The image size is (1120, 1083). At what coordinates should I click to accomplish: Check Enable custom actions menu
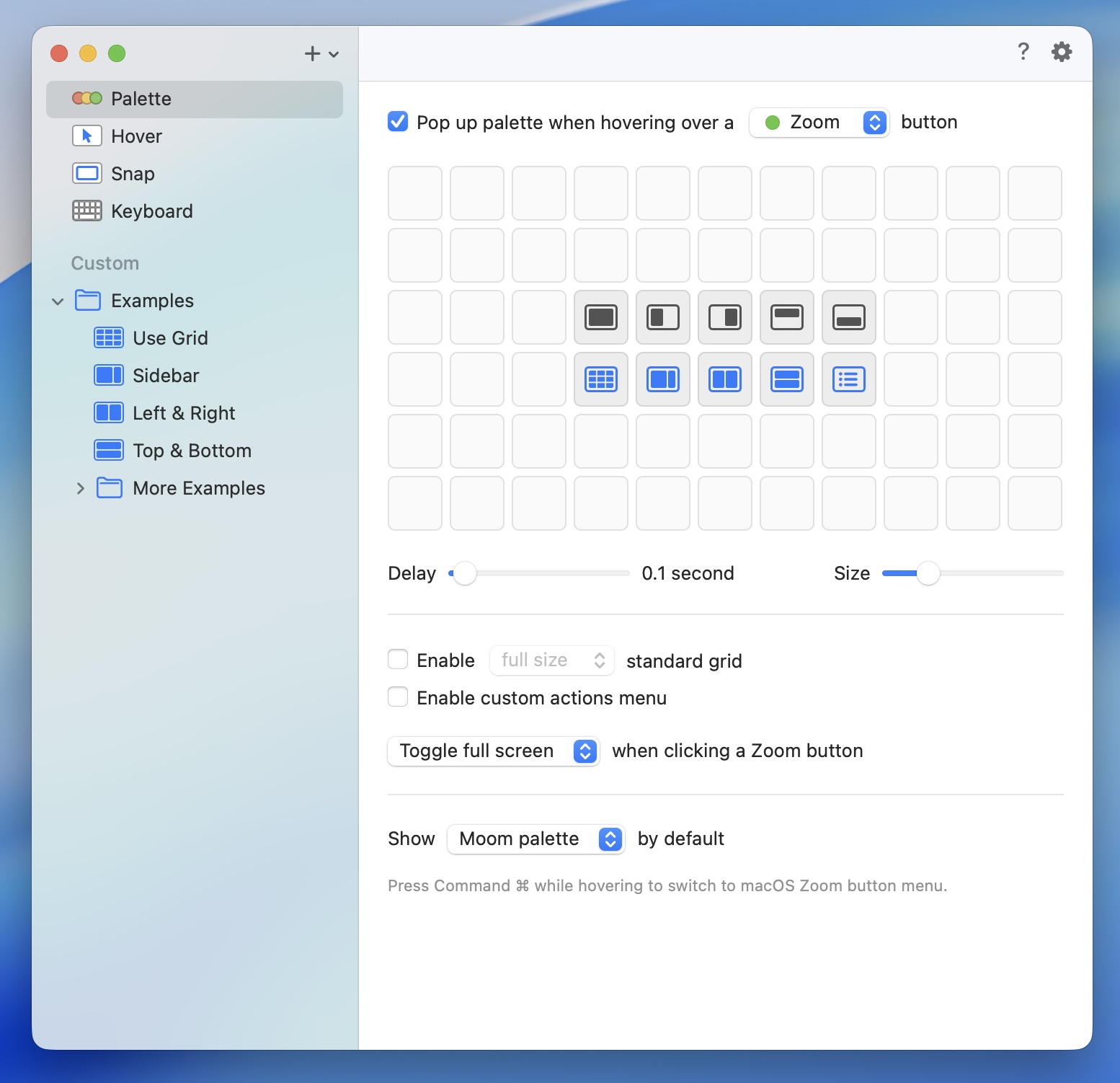[x=398, y=697]
